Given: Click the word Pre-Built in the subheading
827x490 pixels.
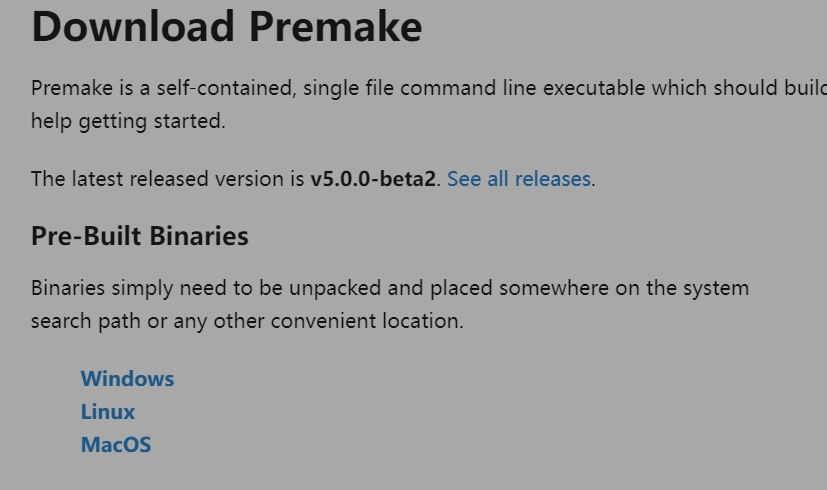Looking at the screenshot, I should (86, 236).
